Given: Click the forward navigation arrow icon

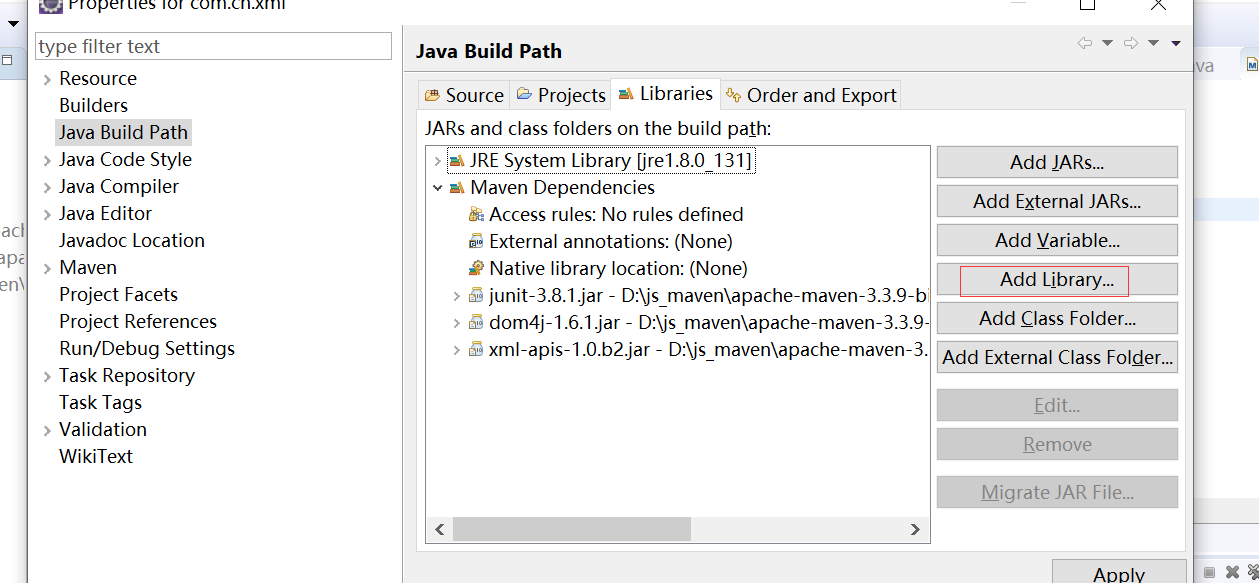Looking at the screenshot, I should (x=1131, y=43).
